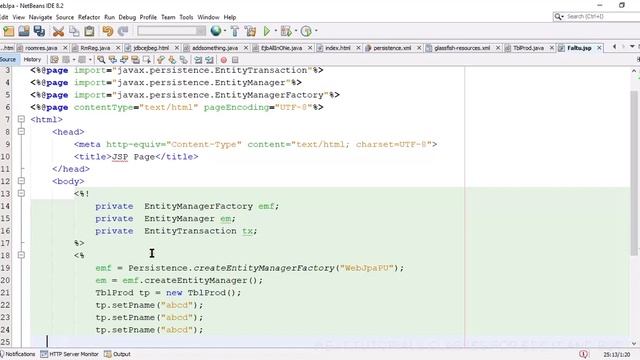Click the New Project icon
Image resolution: width=640 pixels, height=360 pixels.
[8, 31]
